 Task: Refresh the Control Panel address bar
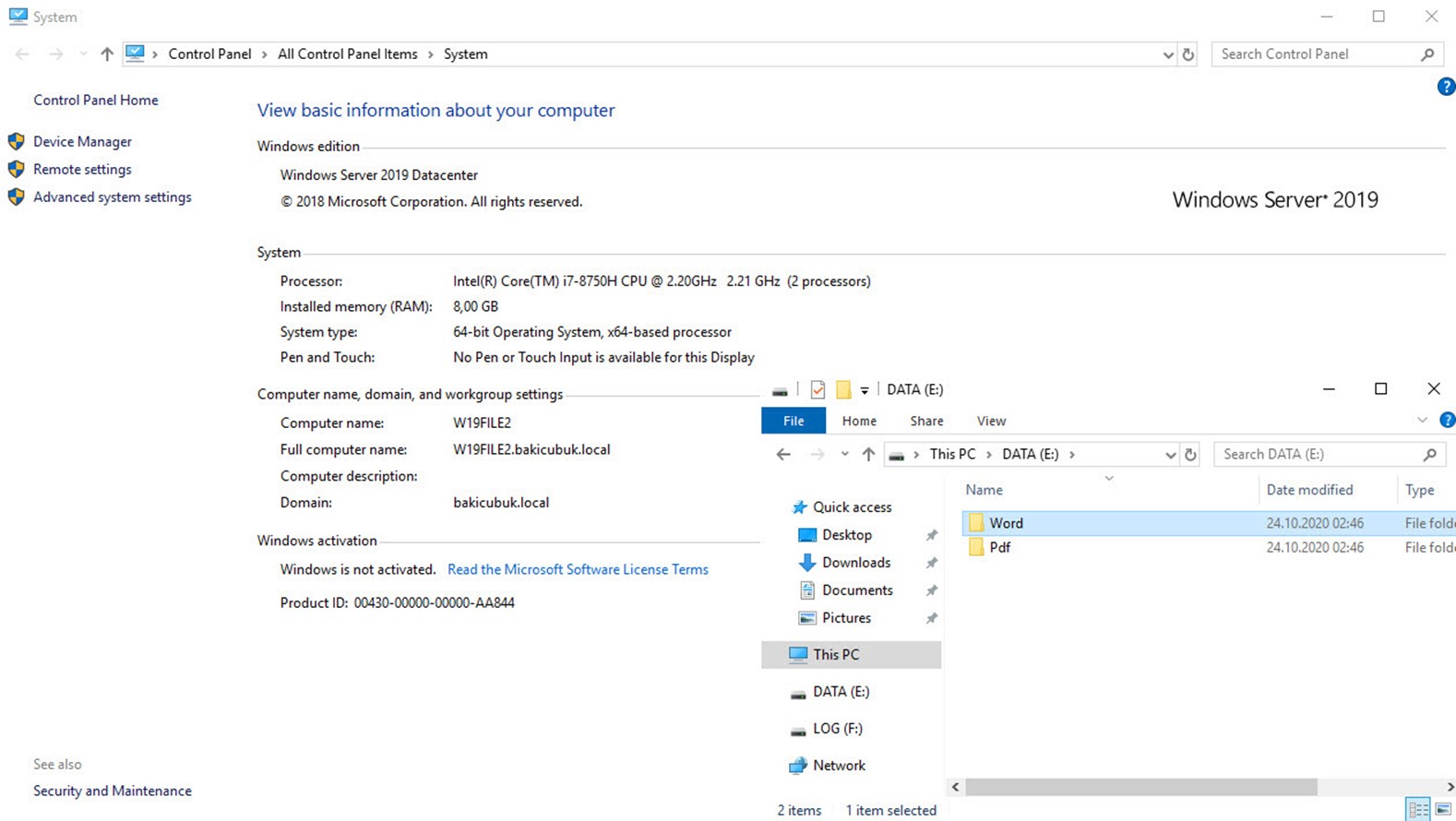pyautogui.click(x=1188, y=54)
